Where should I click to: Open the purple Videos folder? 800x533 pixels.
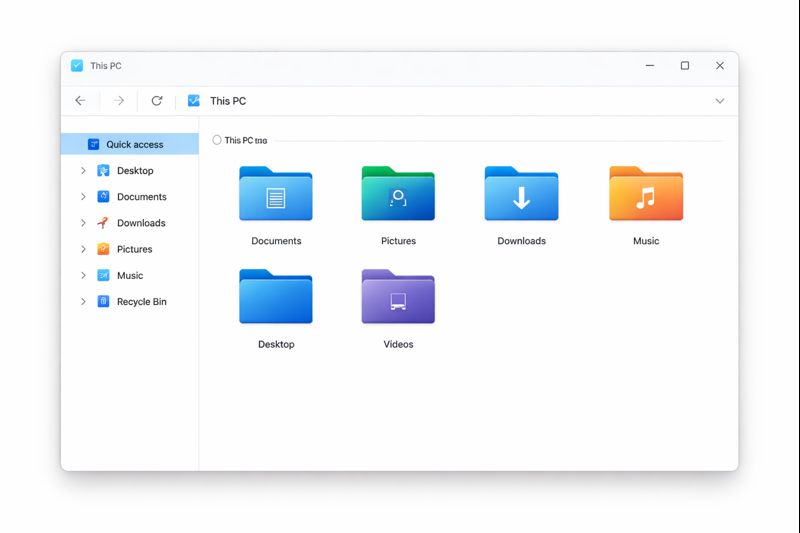click(x=398, y=296)
